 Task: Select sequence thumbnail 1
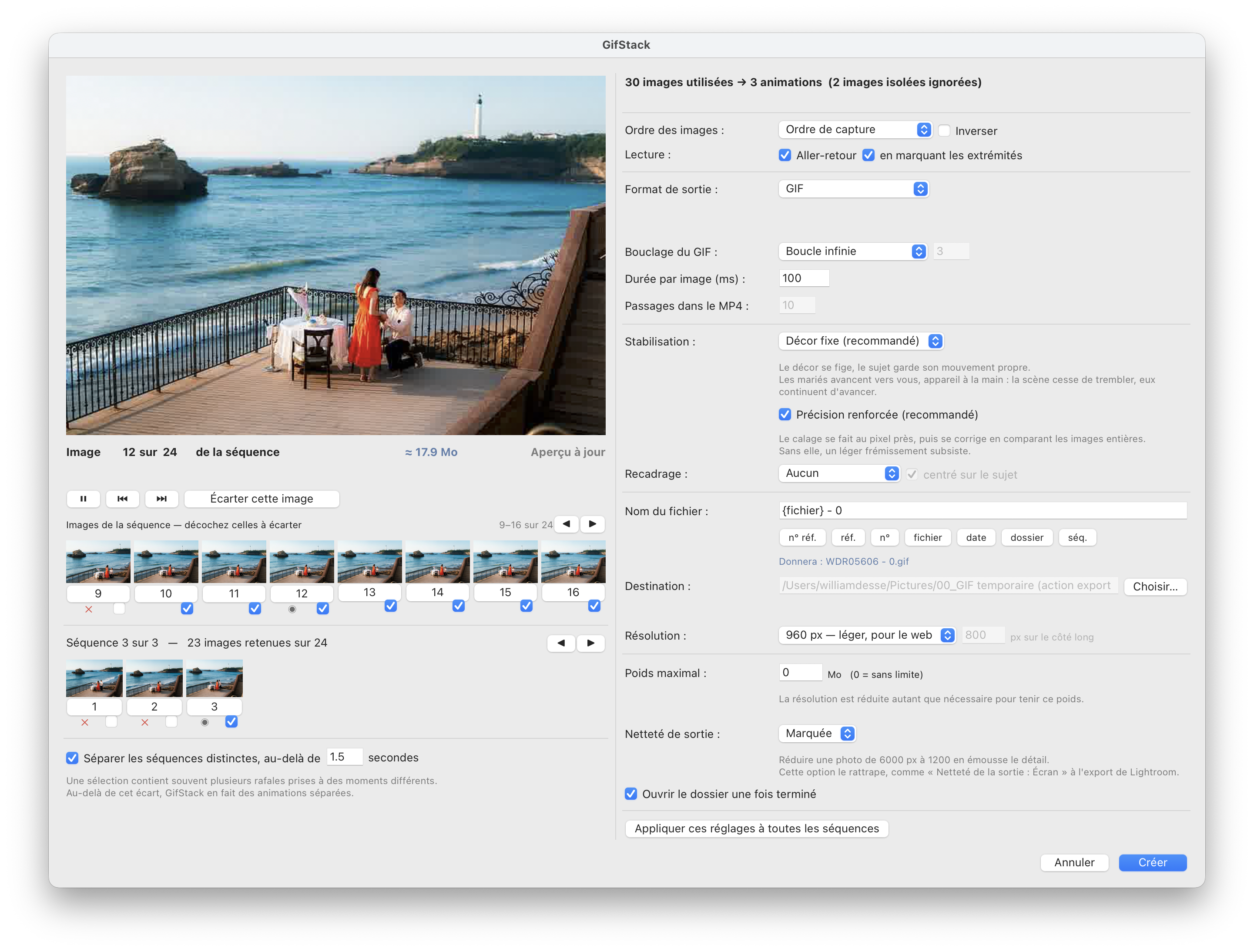click(94, 678)
